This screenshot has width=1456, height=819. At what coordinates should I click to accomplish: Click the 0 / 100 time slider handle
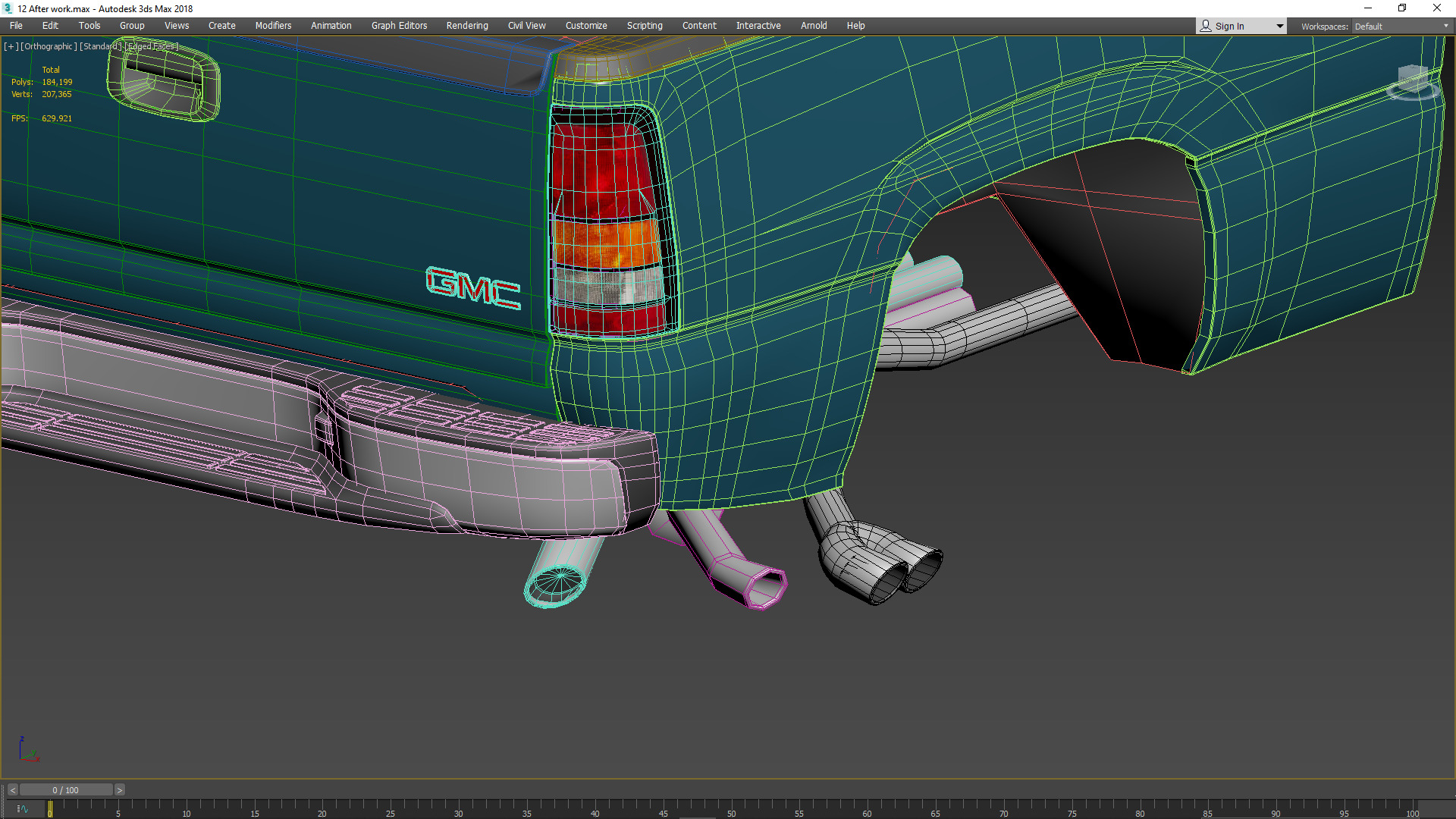66,790
